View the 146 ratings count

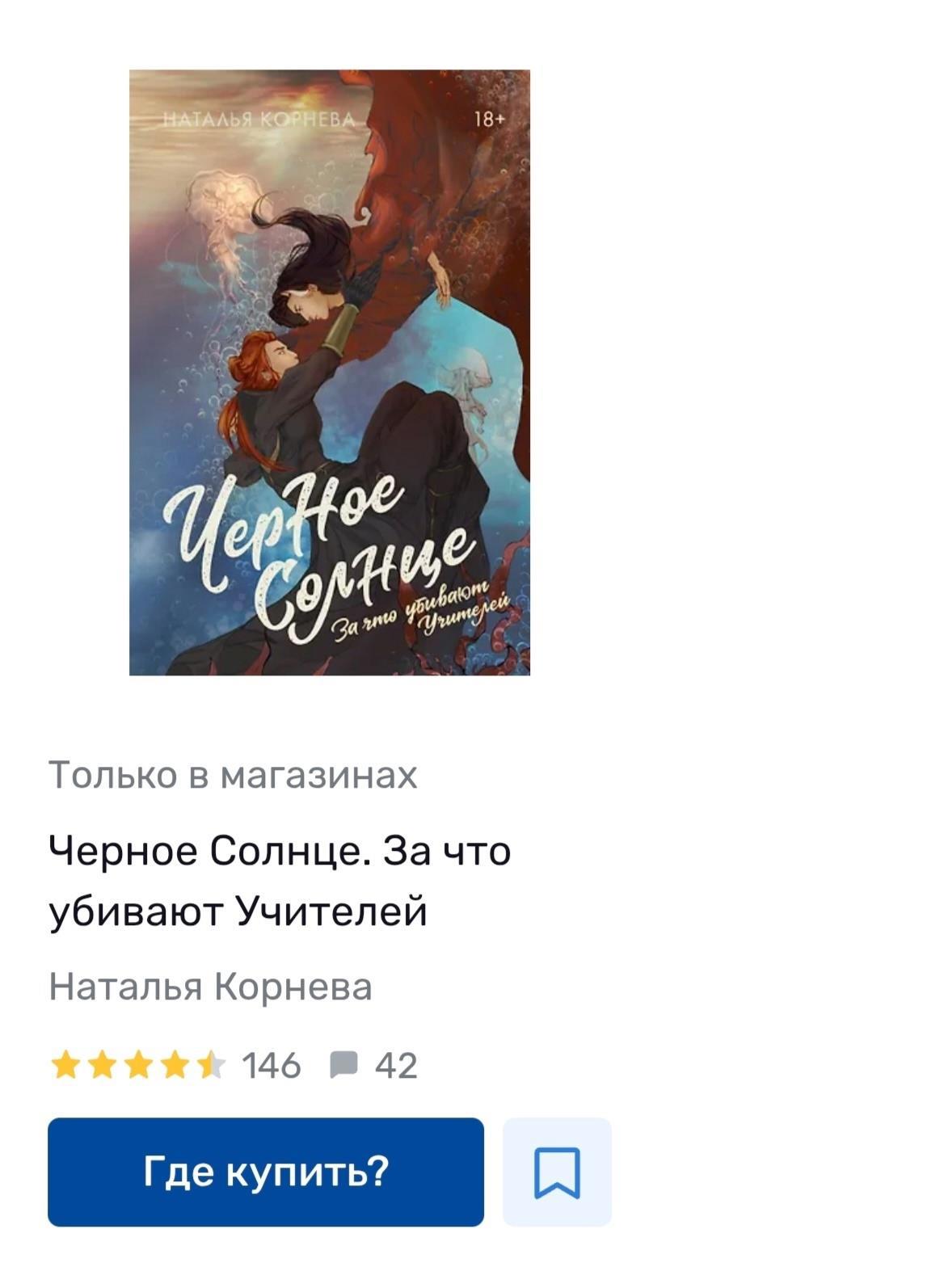(x=272, y=1065)
